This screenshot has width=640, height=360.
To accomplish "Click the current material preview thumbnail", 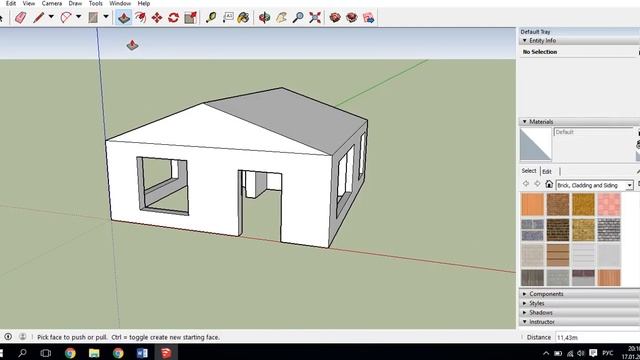I will point(536,144).
